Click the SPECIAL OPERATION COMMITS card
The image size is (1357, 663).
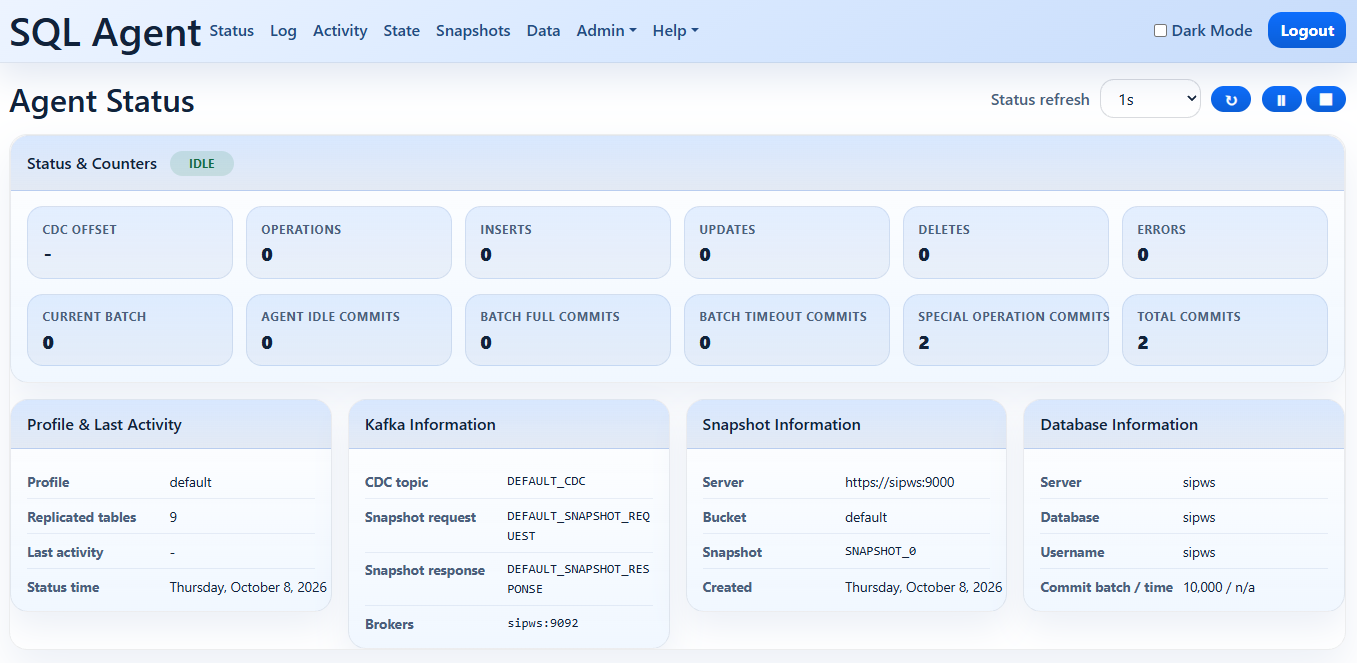coord(1006,330)
